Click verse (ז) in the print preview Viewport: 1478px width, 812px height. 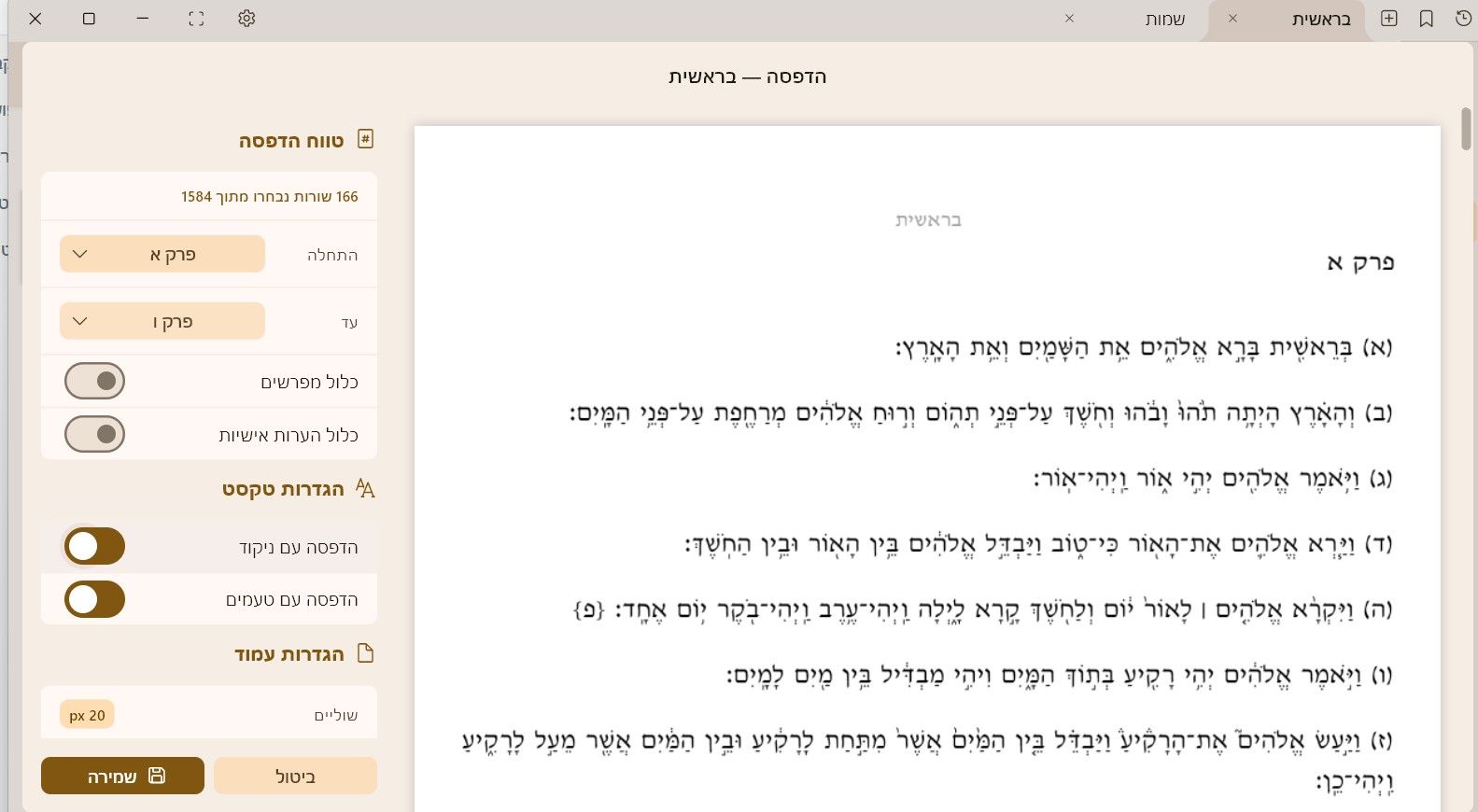coord(928,761)
